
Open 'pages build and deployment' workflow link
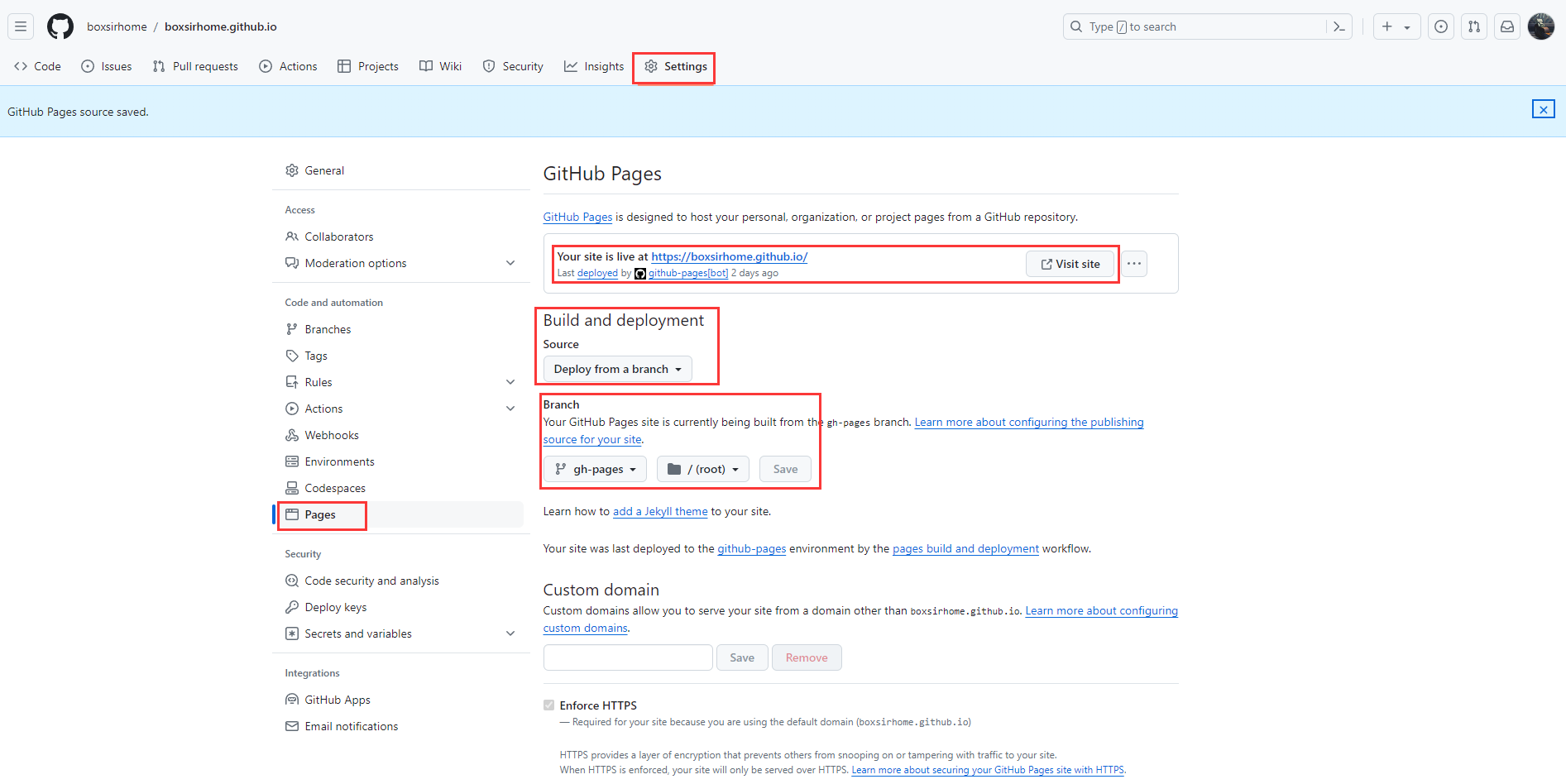965,548
